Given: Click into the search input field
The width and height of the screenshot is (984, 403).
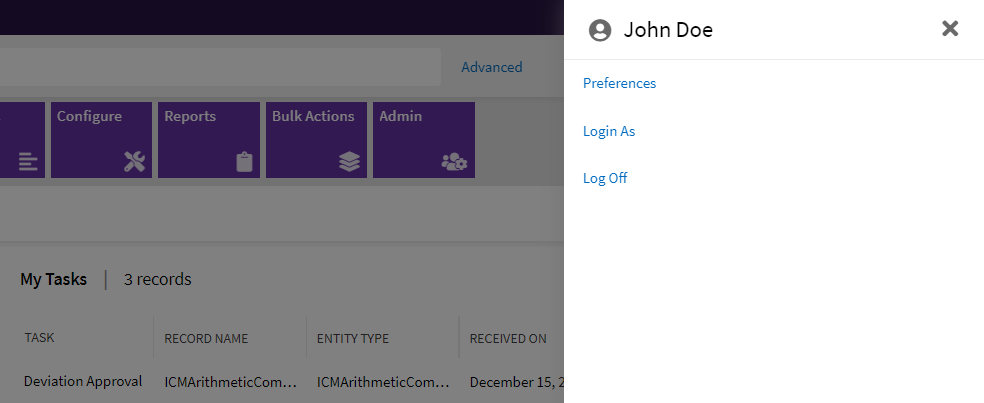Looking at the screenshot, I should [x=220, y=67].
